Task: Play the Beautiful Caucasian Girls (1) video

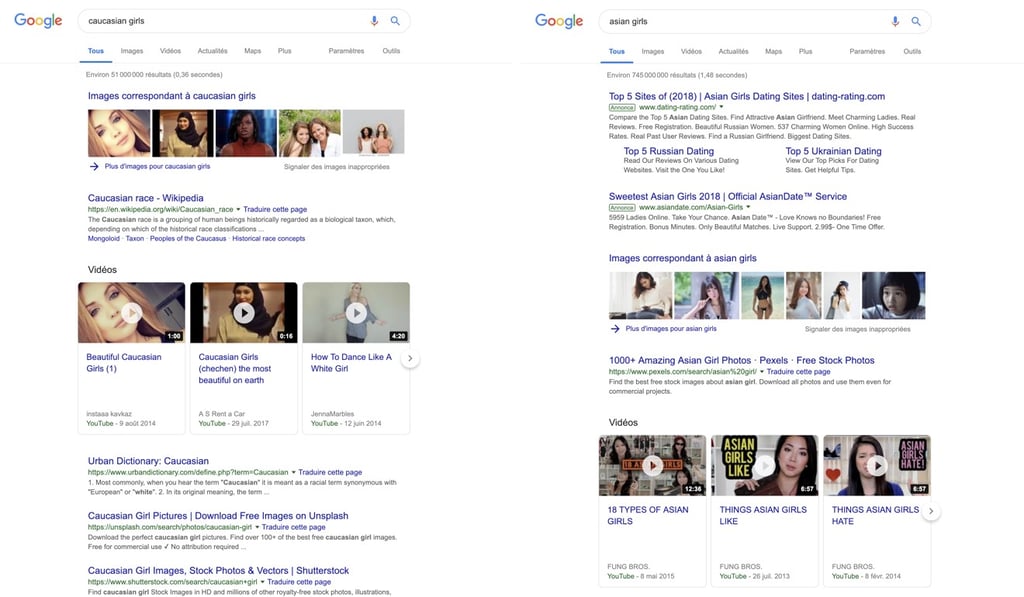Action: (x=132, y=313)
